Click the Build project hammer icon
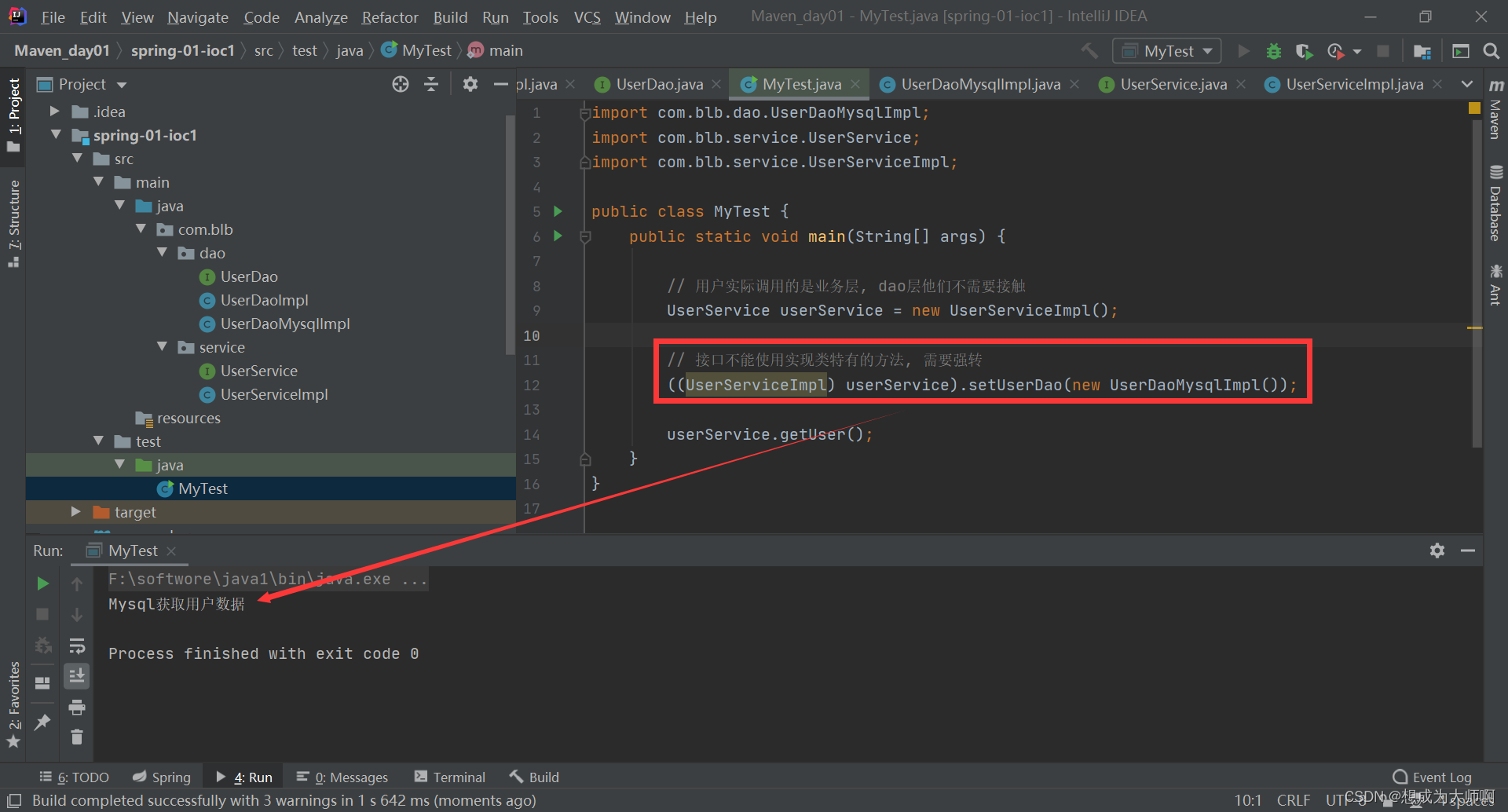 coord(1089,51)
